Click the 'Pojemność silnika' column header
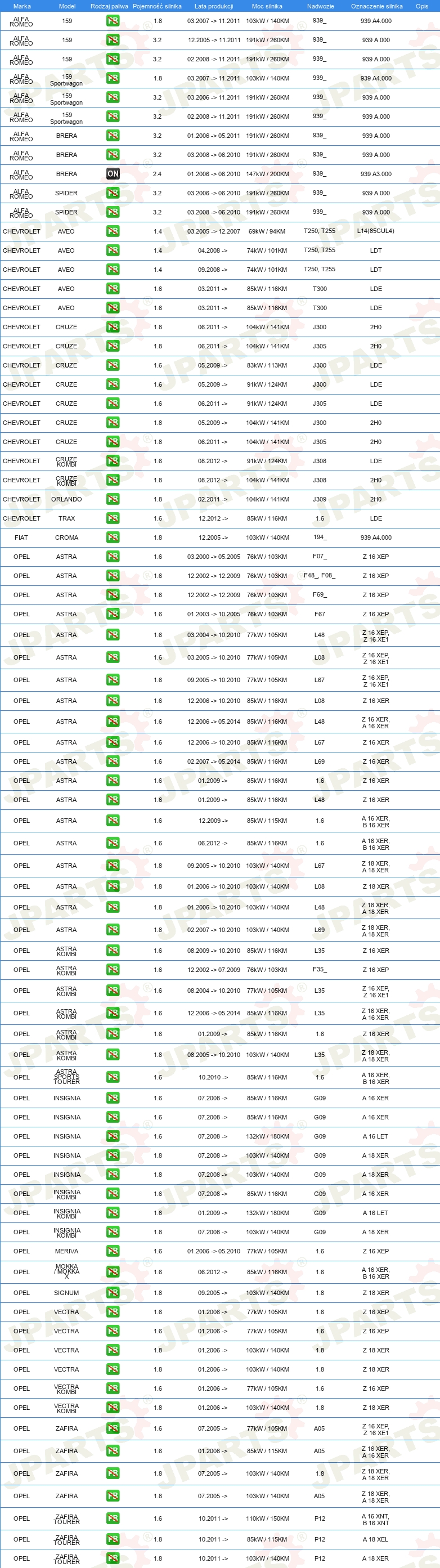440x1568 pixels. coord(157,6)
